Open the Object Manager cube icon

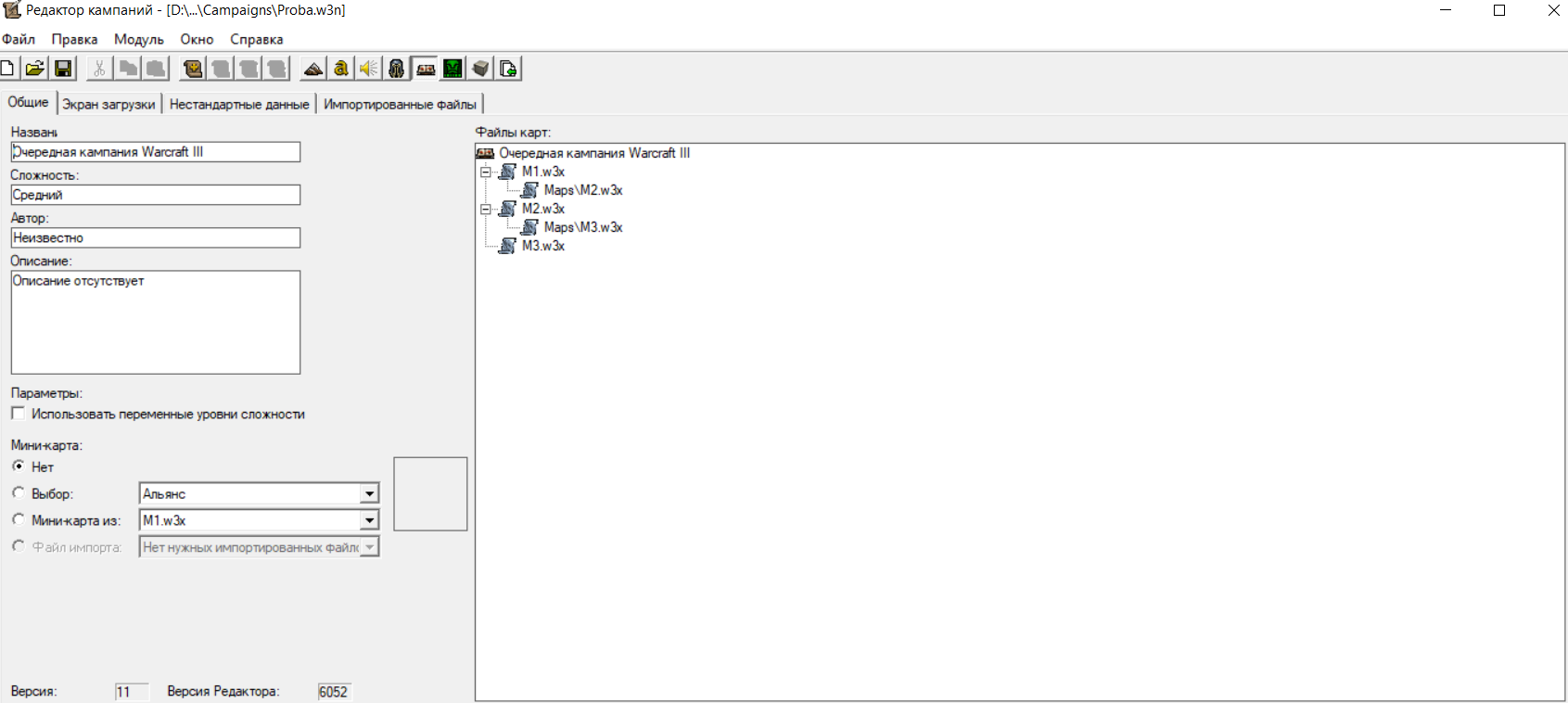(x=480, y=69)
